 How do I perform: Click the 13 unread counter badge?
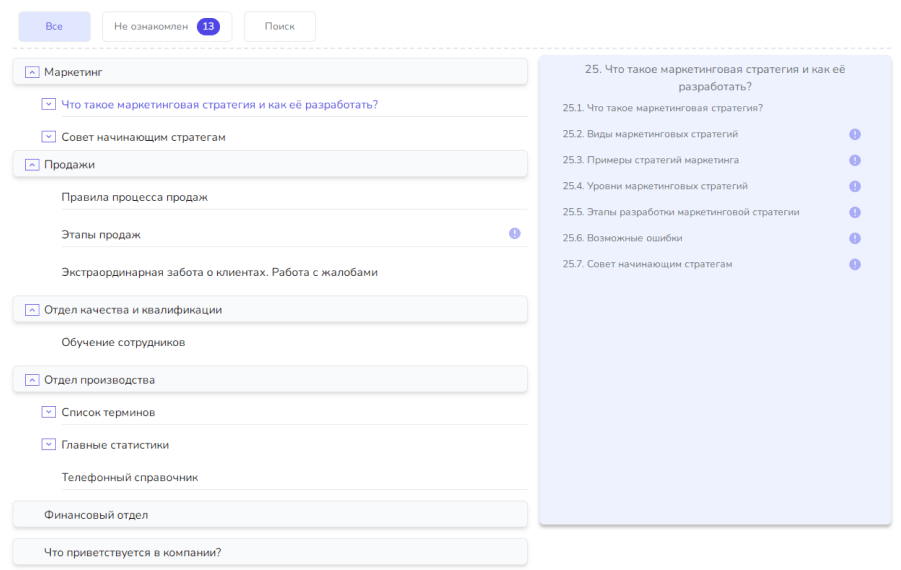click(208, 27)
